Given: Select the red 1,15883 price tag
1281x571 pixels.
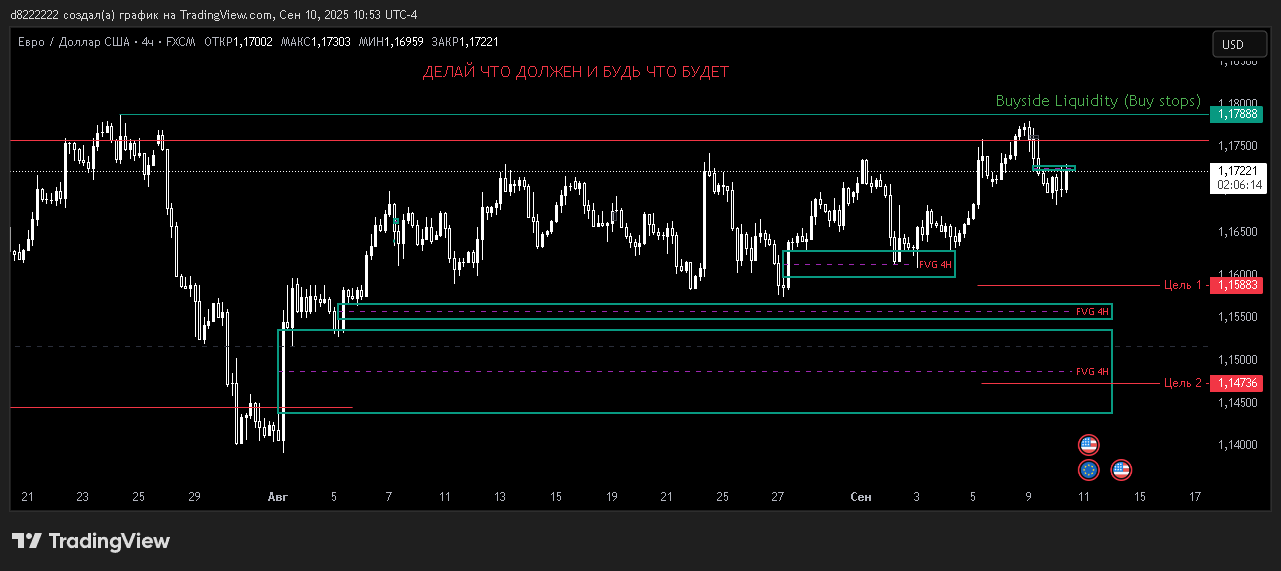Looking at the screenshot, I should click(1237, 285).
